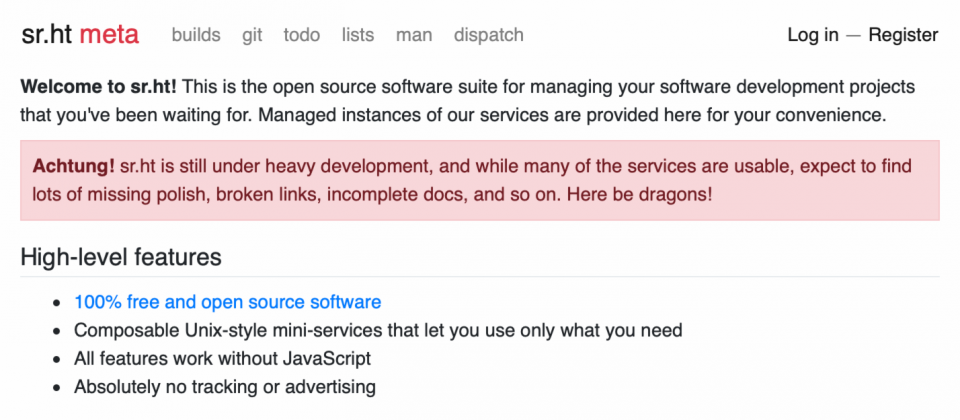Image resolution: width=960 pixels, height=420 pixels.
Task: Click 'All features work without JavaScript' item
Action: click(x=223, y=358)
